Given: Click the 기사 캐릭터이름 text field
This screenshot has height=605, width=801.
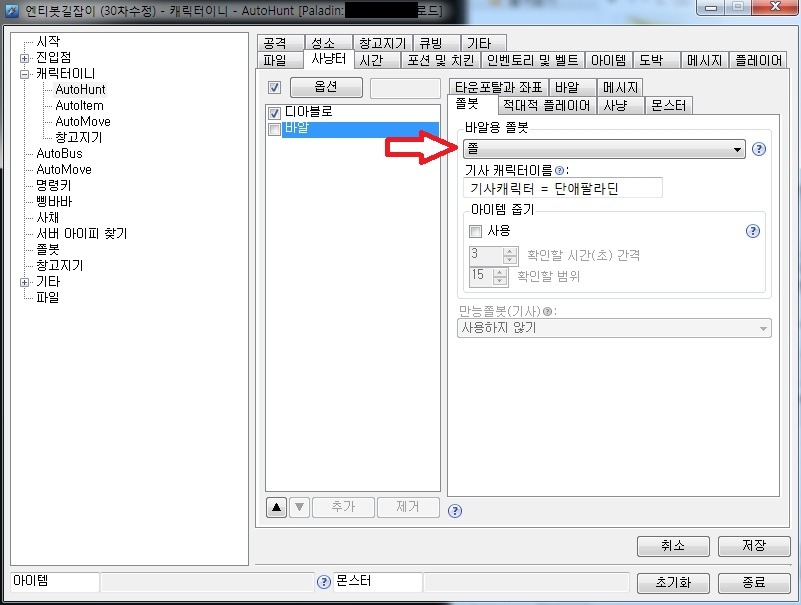Looking at the screenshot, I should (x=563, y=189).
